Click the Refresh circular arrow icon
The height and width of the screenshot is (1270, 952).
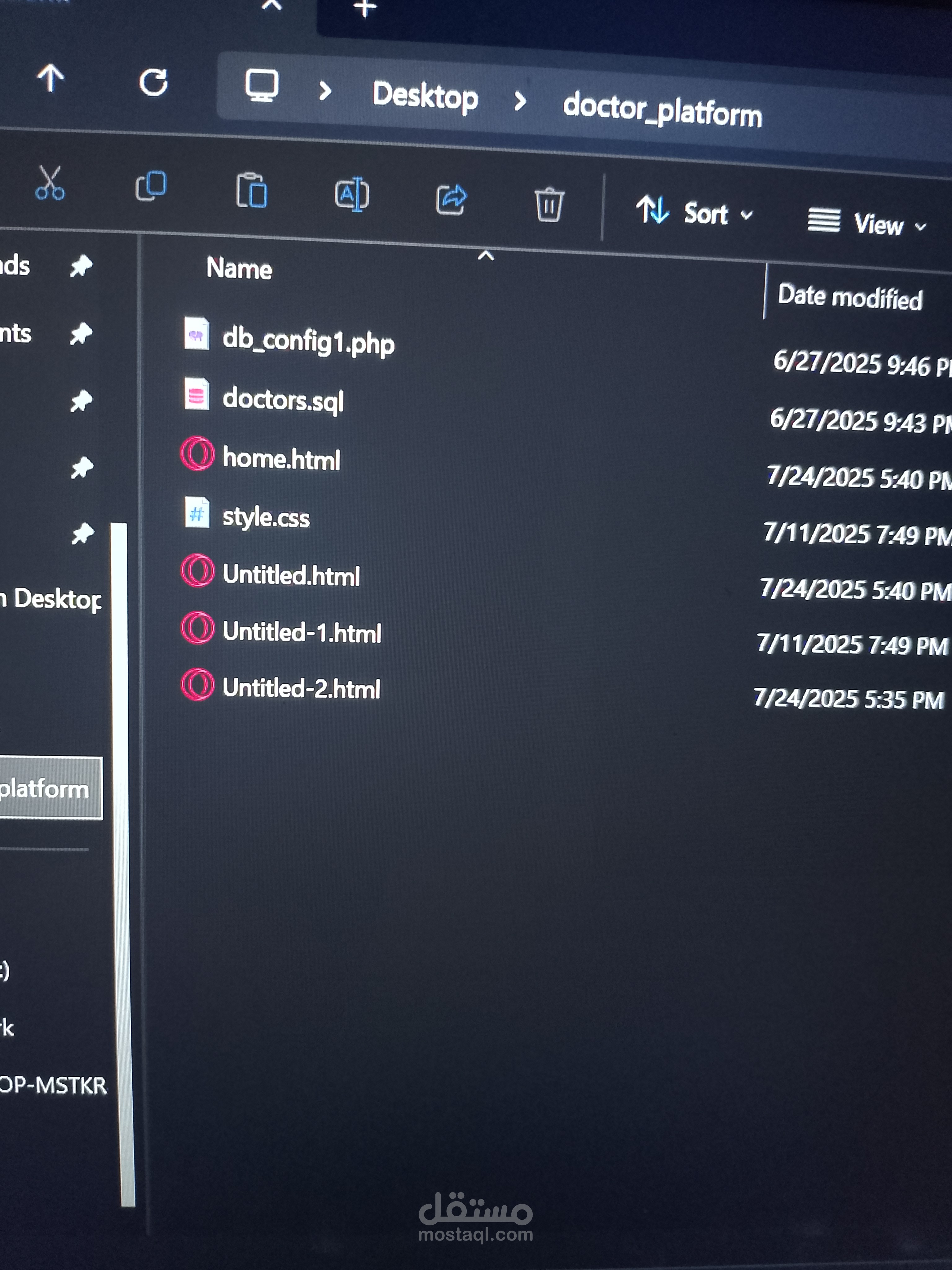pos(153,83)
